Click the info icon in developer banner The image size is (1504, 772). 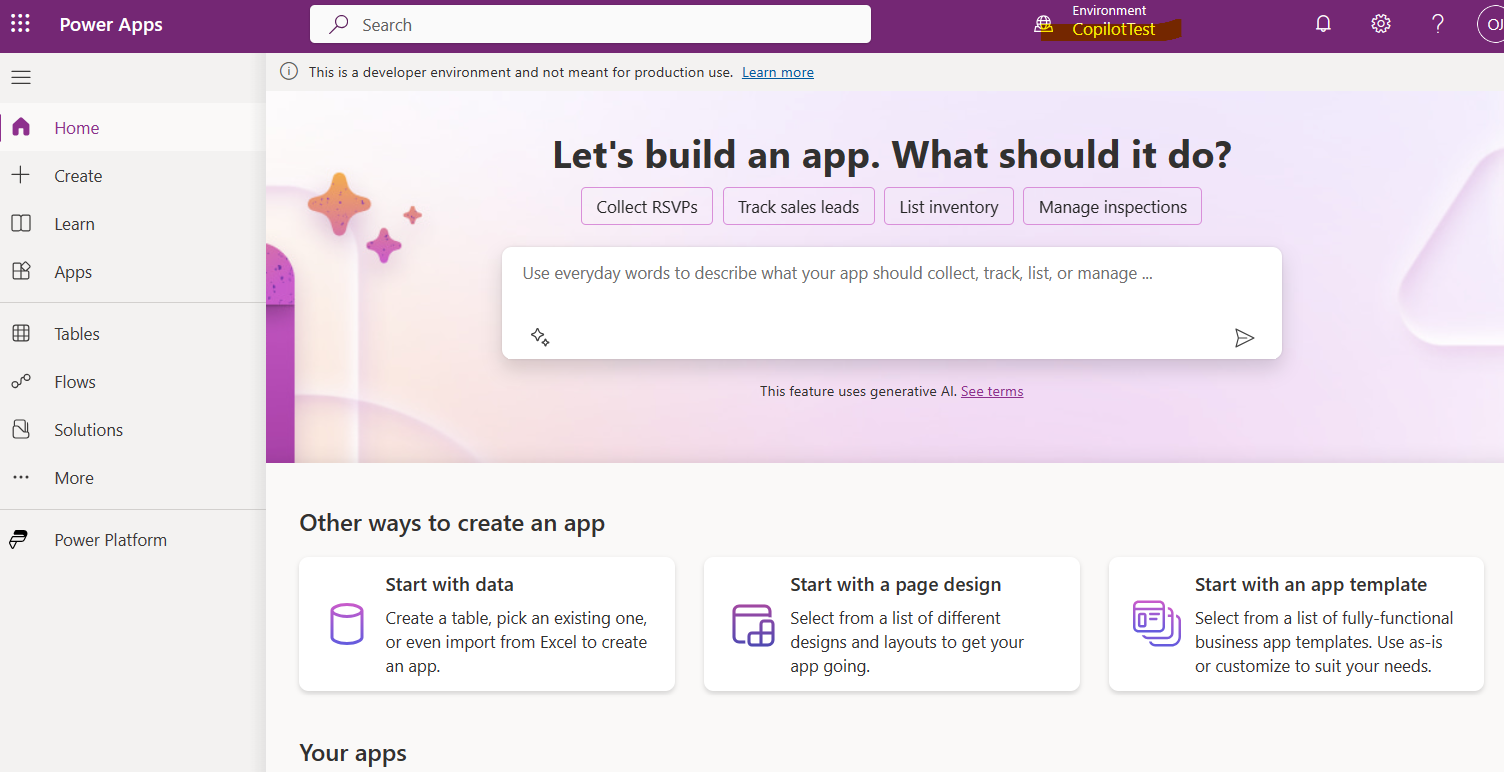coord(289,71)
